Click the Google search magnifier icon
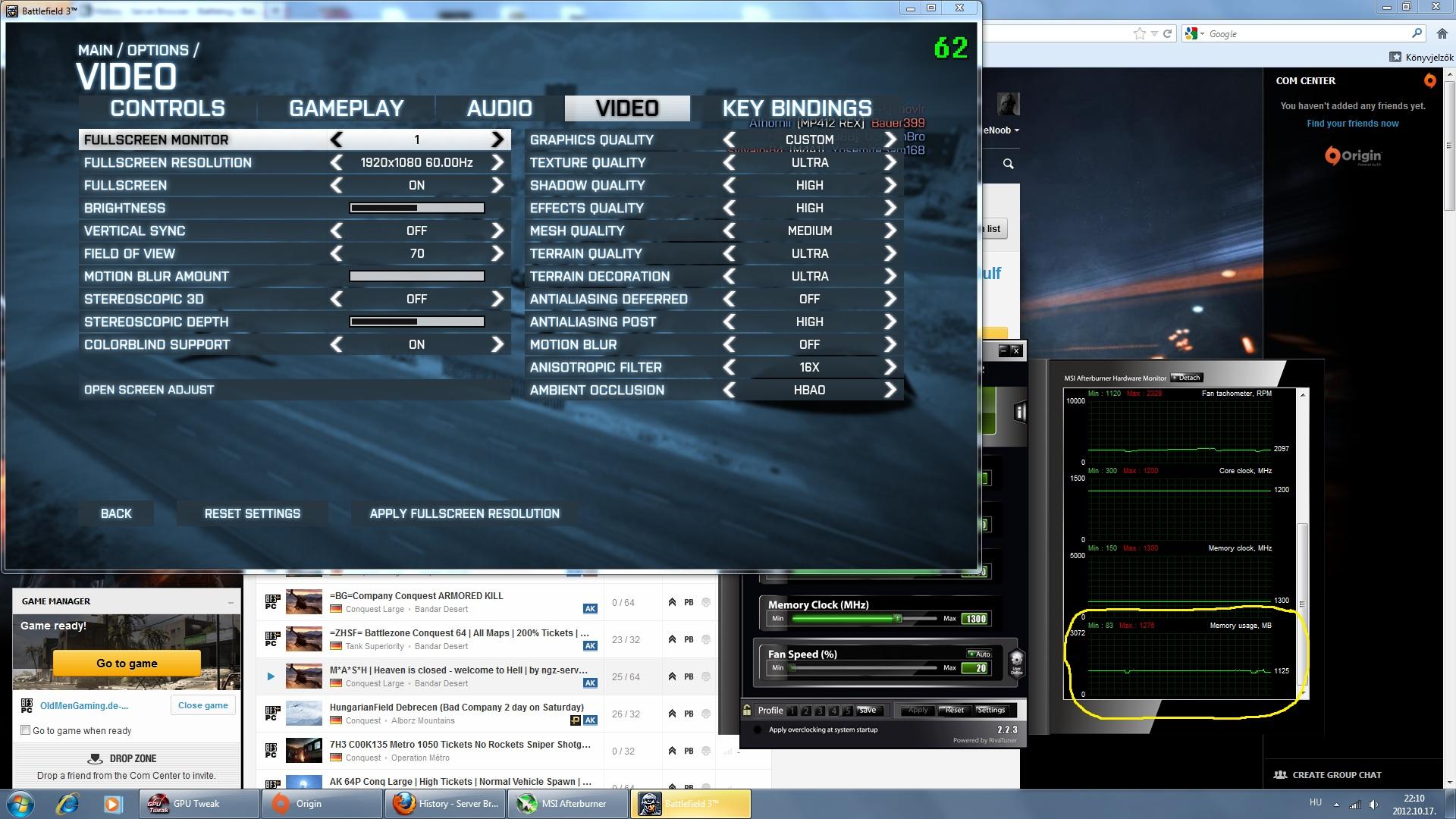 tap(1417, 33)
